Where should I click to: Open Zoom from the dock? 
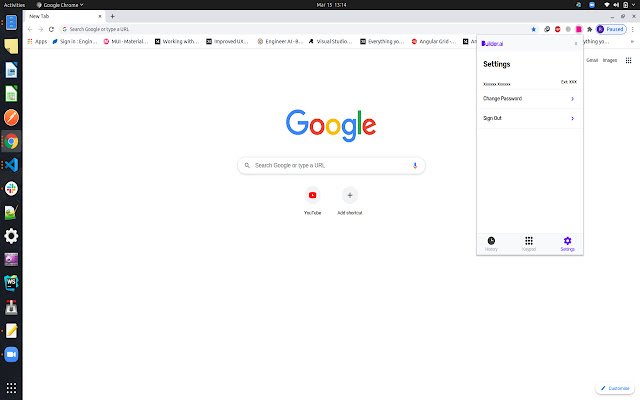[x=11, y=354]
